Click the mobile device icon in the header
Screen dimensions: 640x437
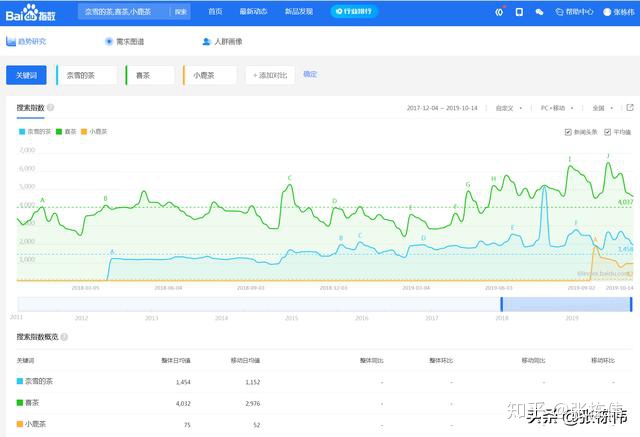[519, 12]
